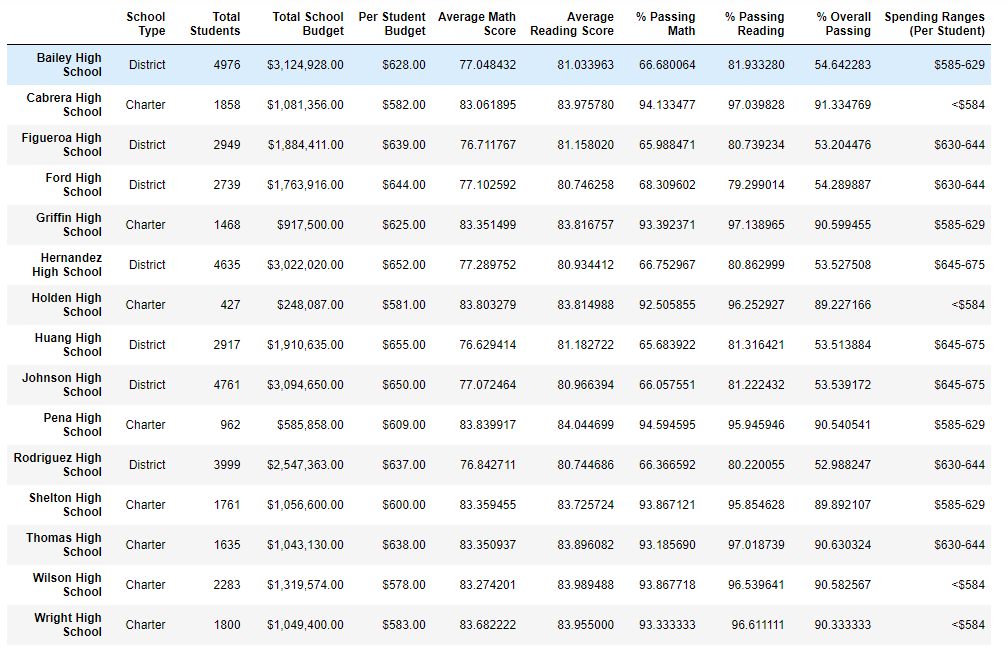Viewport: 1007px width, 656px height.
Task: Click Griffin High School's Charter type cell
Action: coord(146,225)
